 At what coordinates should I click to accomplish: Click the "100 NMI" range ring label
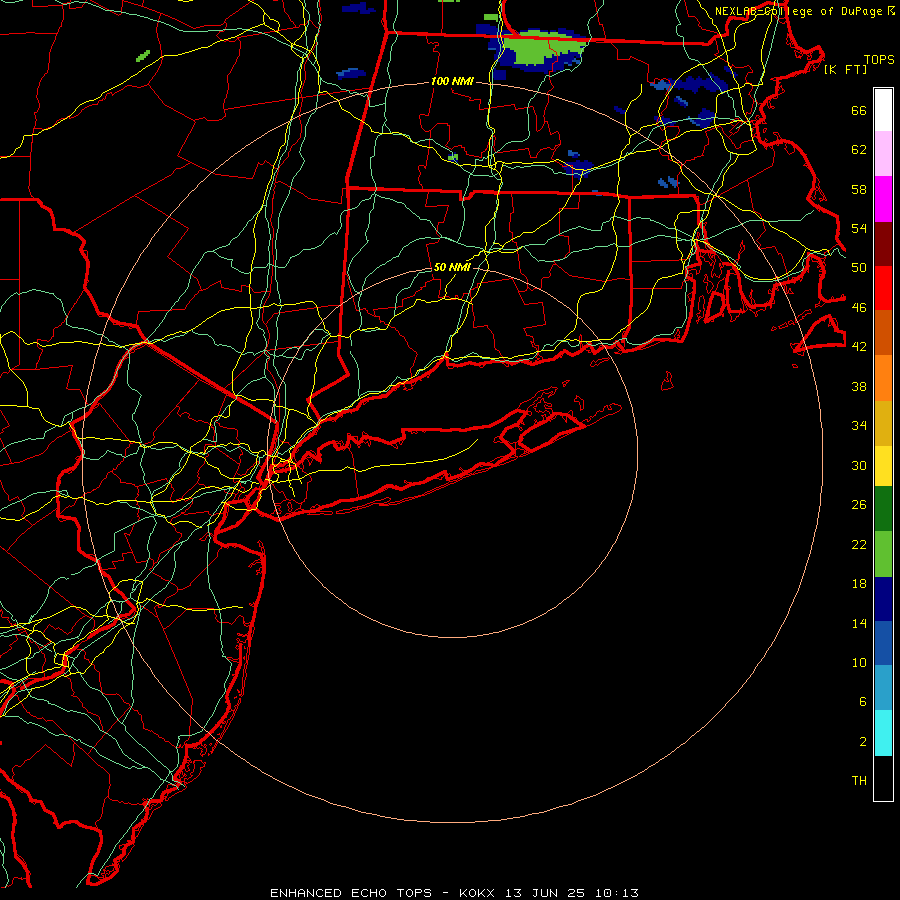click(x=452, y=82)
